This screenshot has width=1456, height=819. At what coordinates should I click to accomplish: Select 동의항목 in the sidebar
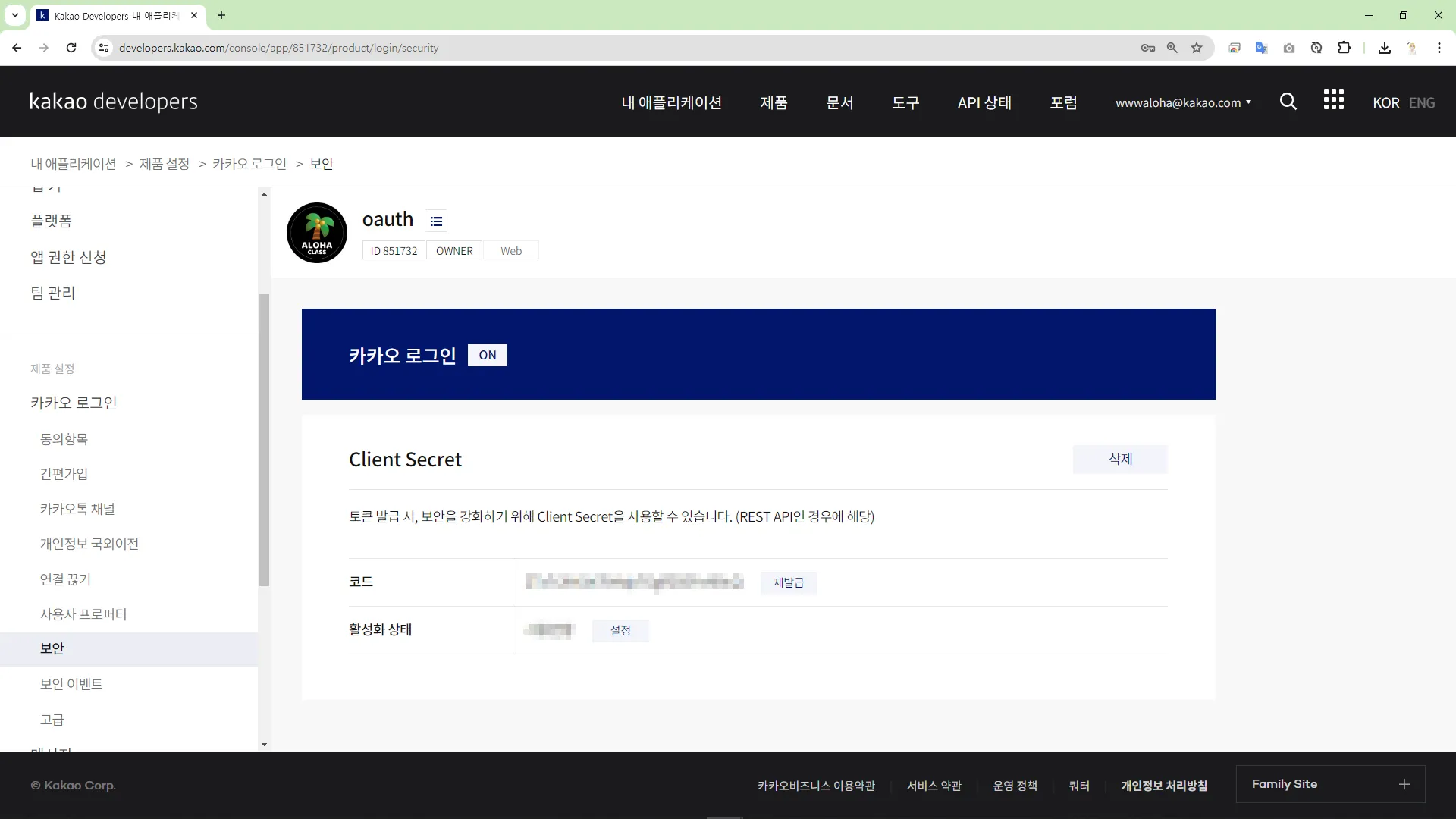pyautogui.click(x=64, y=439)
